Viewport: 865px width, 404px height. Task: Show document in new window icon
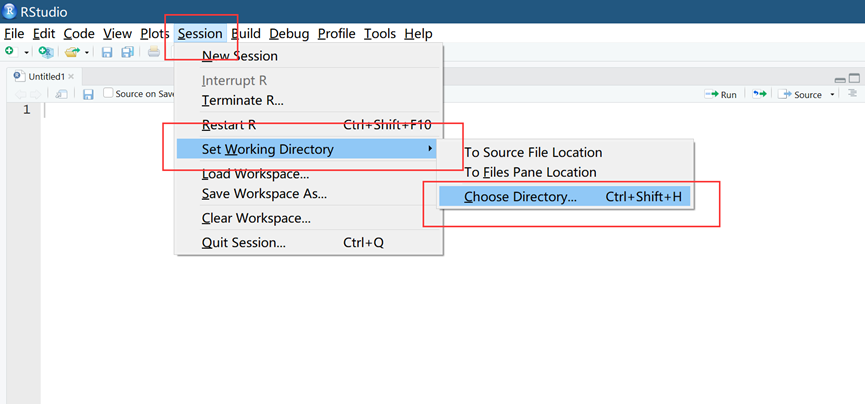pyautogui.click(x=61, y=94)
